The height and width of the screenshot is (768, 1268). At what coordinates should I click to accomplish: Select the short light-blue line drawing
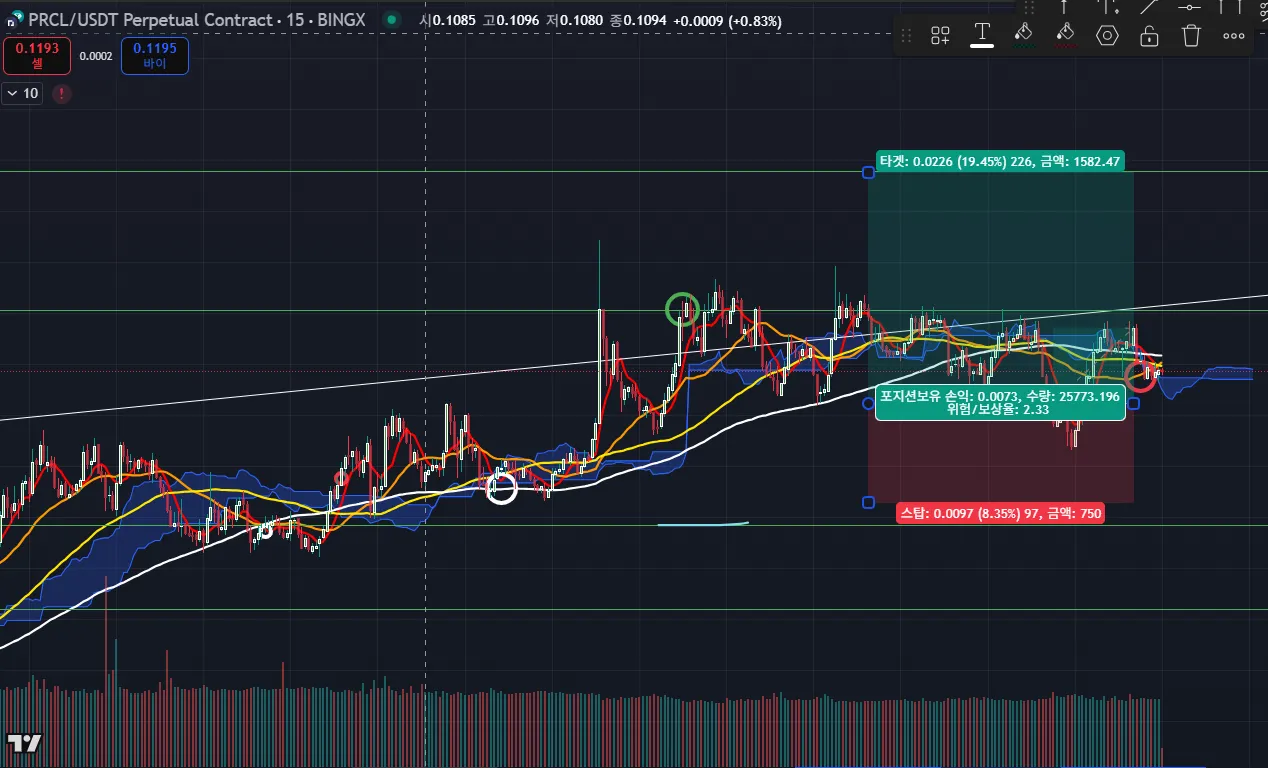pos(703,523)
